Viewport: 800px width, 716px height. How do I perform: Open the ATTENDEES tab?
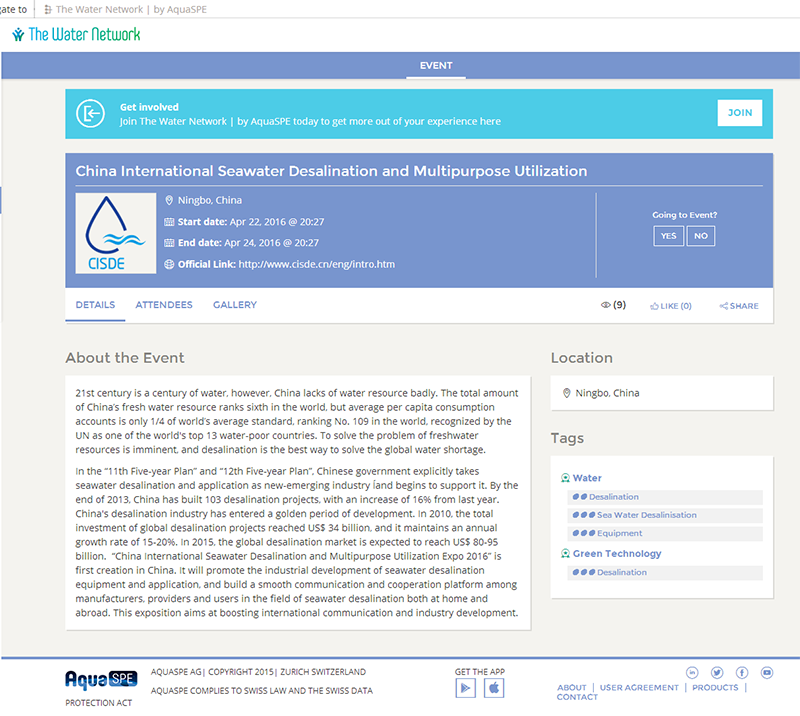(x=164, y=305)
